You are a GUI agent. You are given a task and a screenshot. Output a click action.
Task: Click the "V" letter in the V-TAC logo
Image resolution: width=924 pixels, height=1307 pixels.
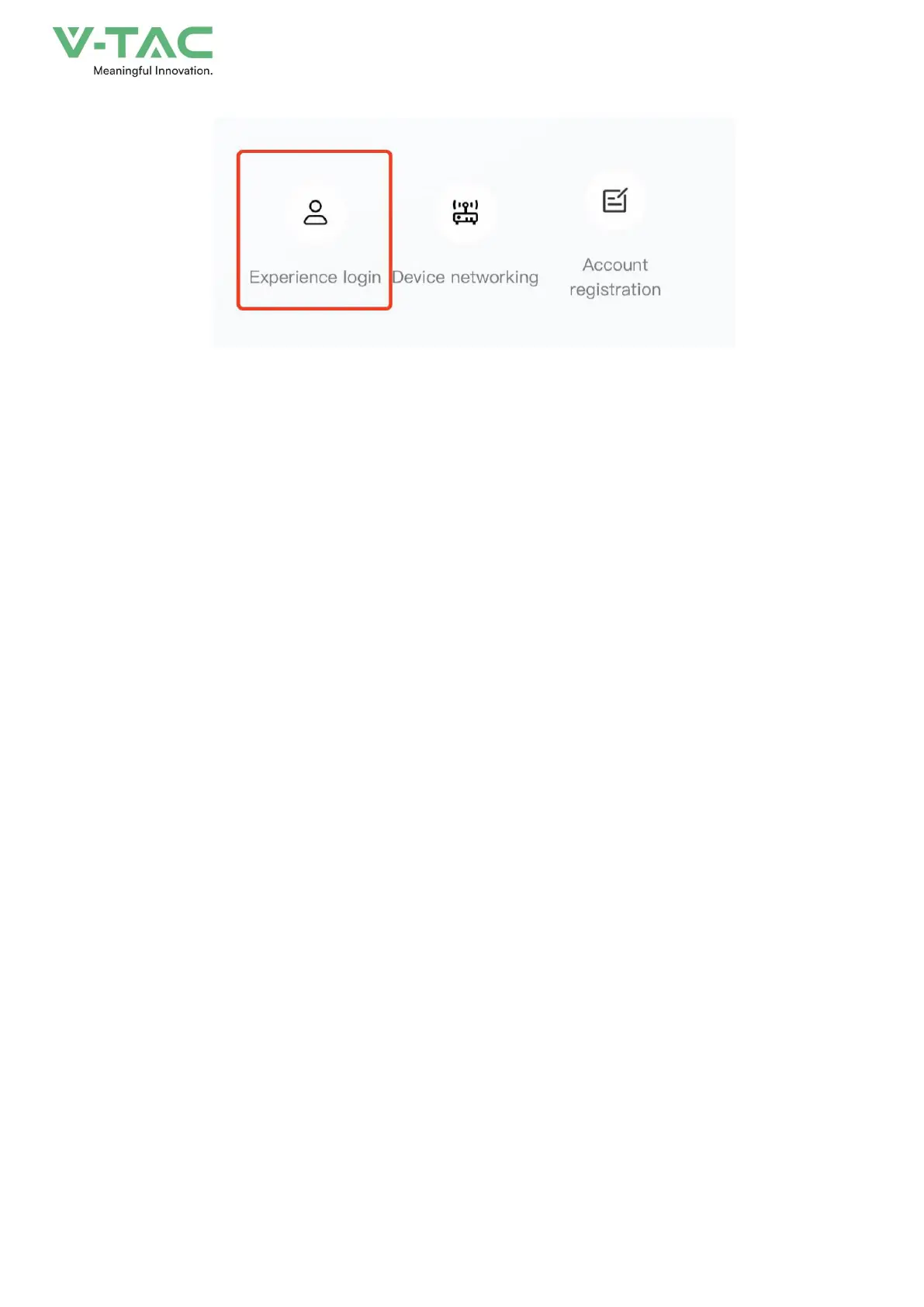pos(71,43)
